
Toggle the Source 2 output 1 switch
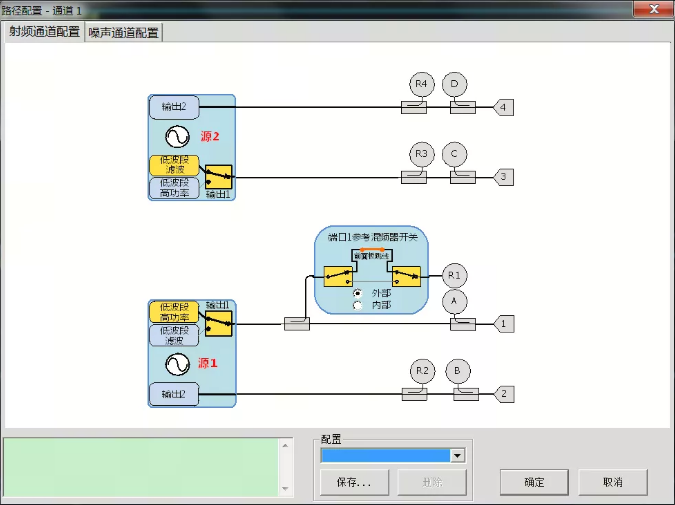pos(217,177)
